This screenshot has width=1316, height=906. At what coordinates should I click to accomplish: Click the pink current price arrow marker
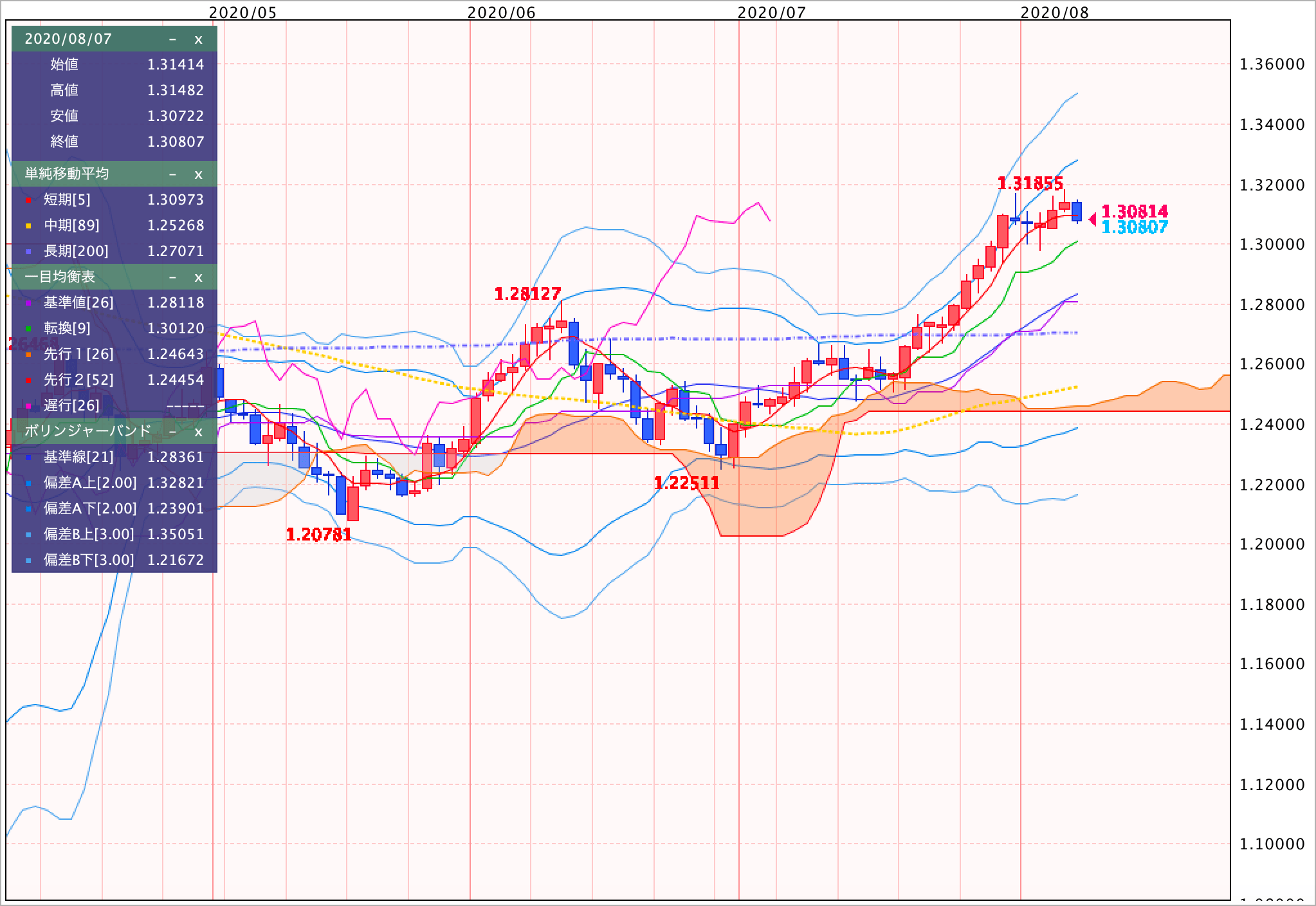click(1092, 220)
